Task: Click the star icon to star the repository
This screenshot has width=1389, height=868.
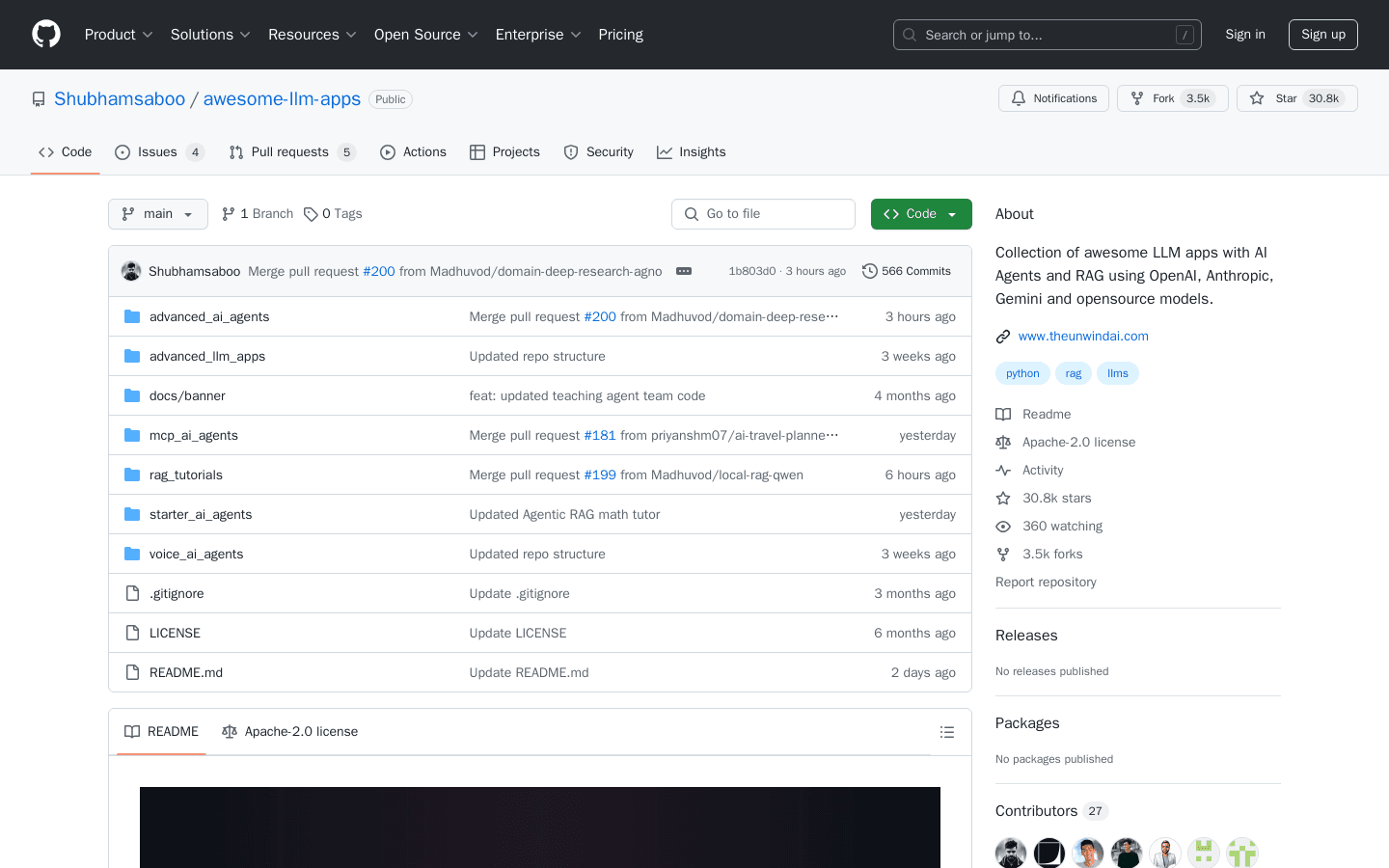Action: coord(1257,97)
